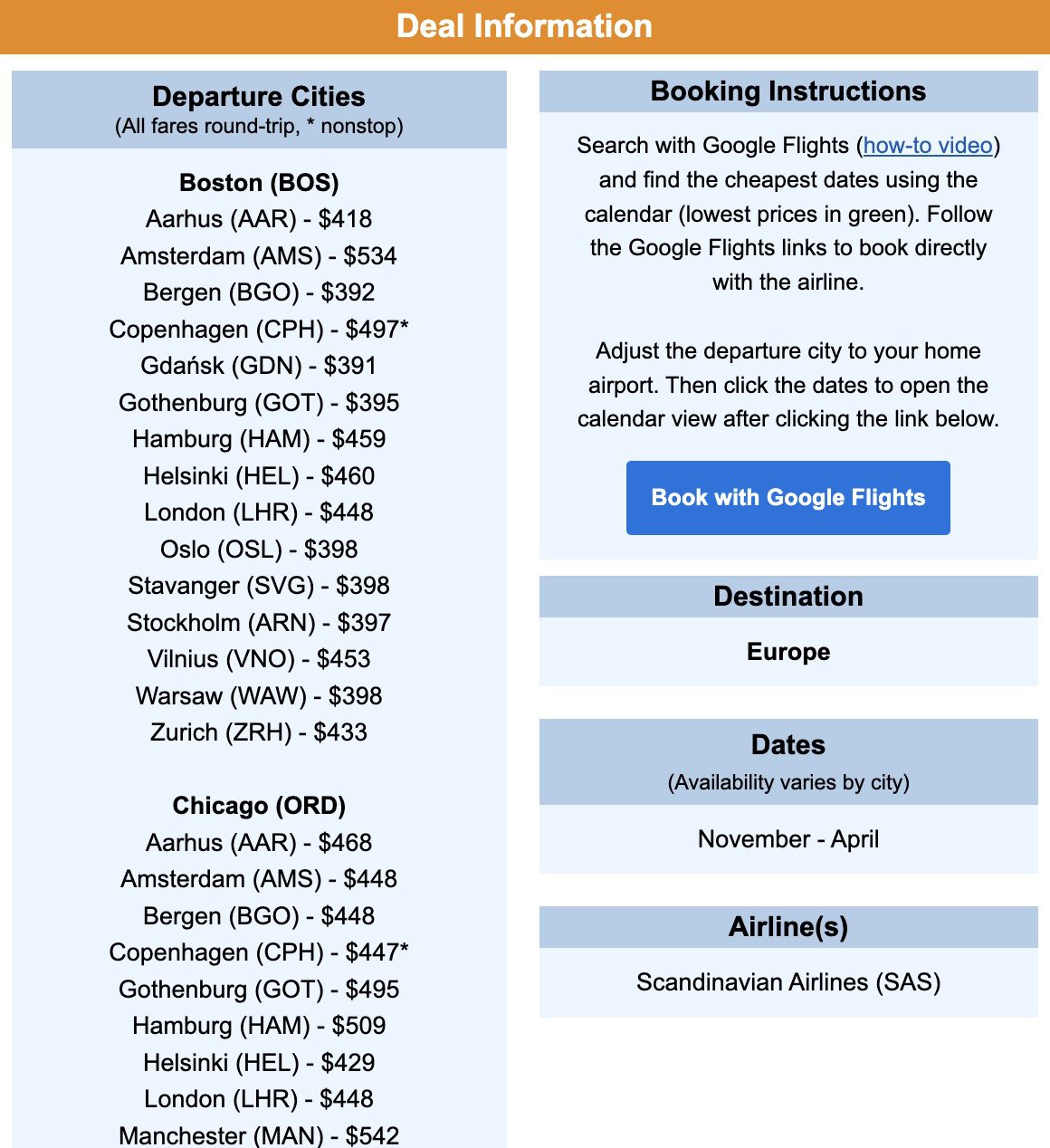
Task: Select the Gothenburg $395 Boston fare
Action: pos(259,403)
